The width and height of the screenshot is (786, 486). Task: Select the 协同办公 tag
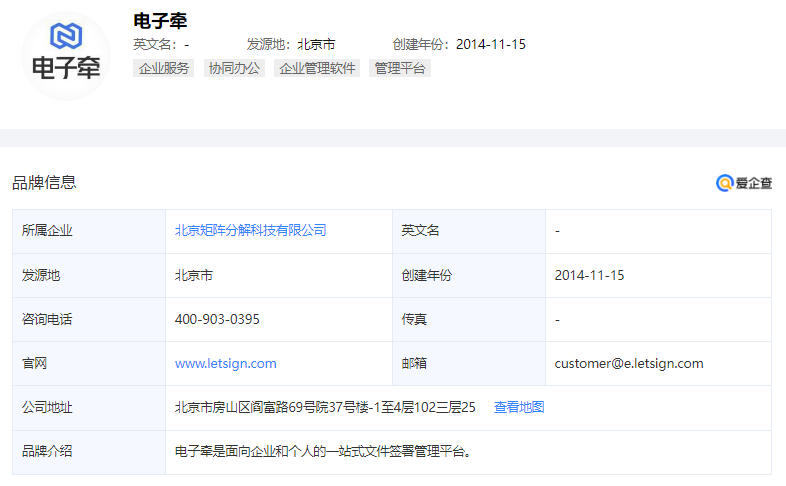tap(234, 68)
